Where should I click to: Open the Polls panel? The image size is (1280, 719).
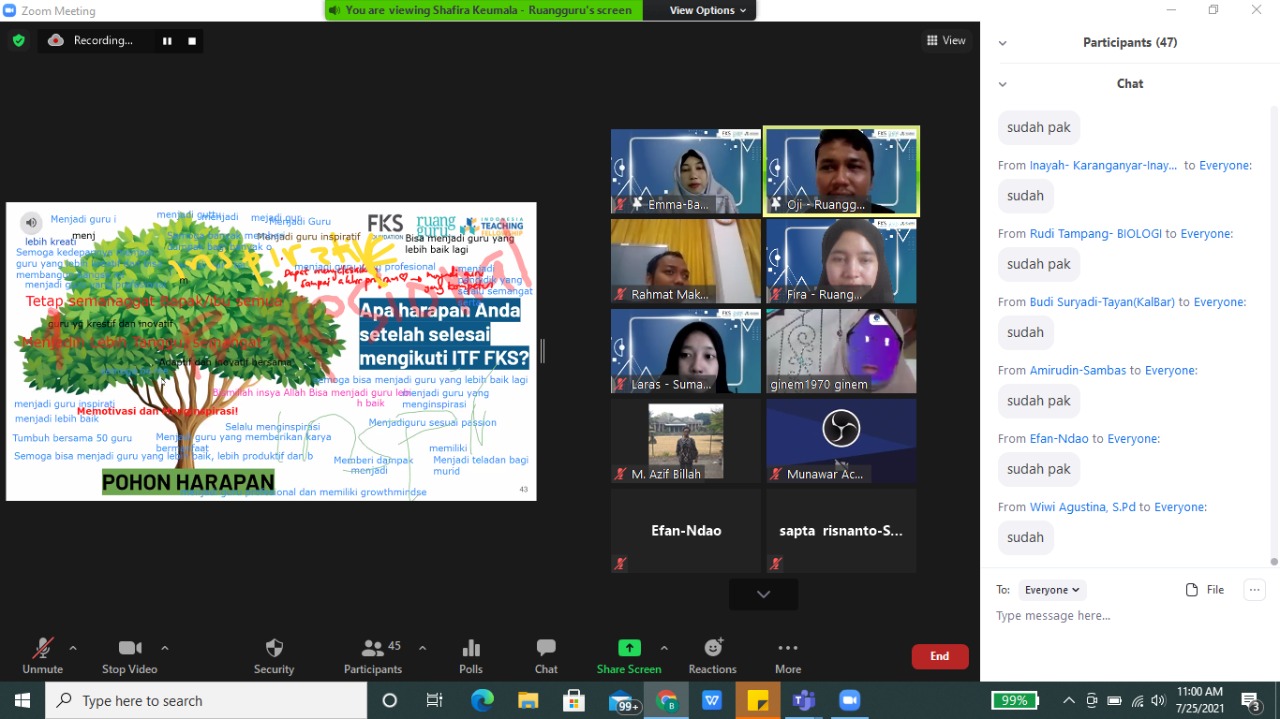coord(471,648)
